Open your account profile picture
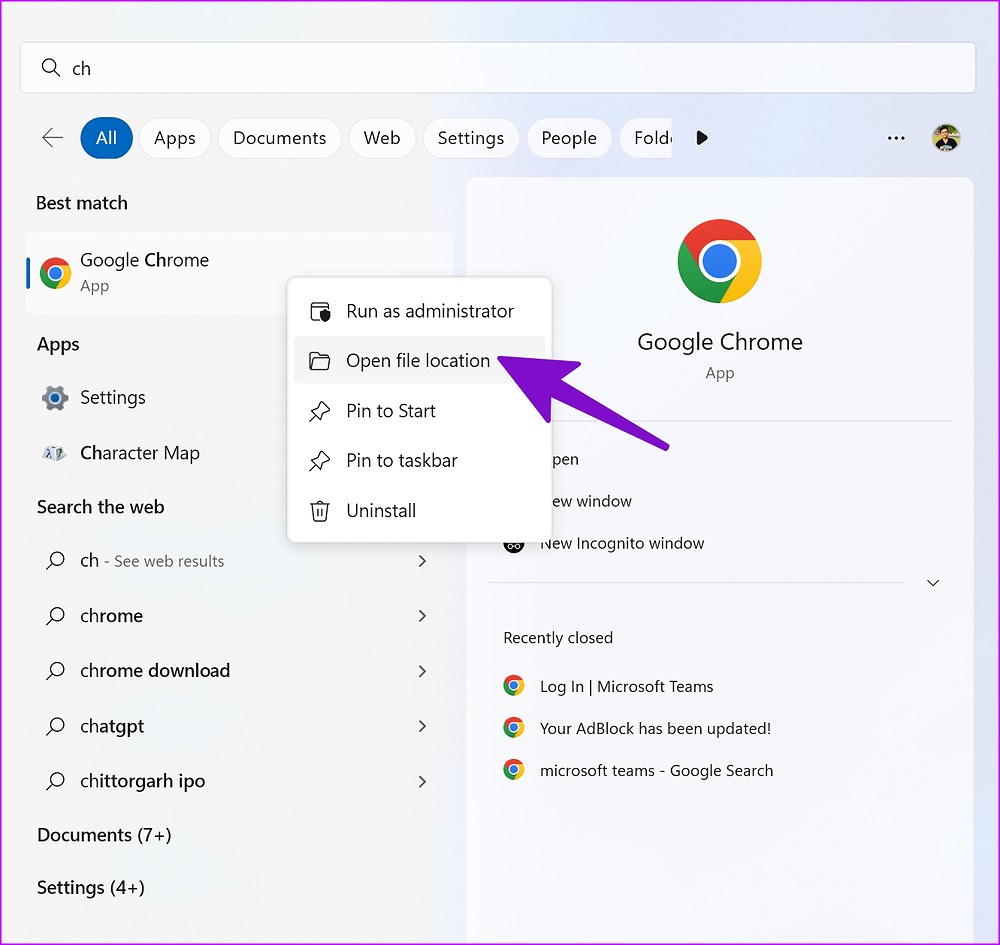This screenshot has width=1000, height=945. [946, 138]
